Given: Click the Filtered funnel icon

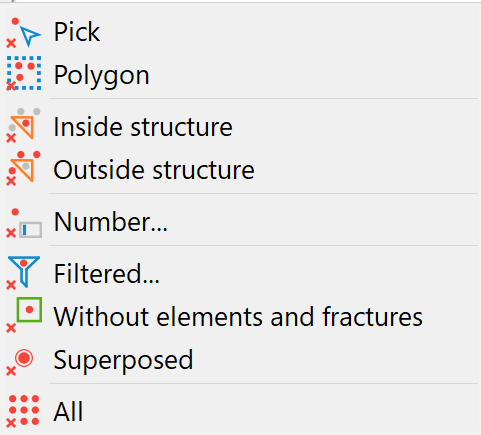Looking at the screenshot, I should point(23,272).
